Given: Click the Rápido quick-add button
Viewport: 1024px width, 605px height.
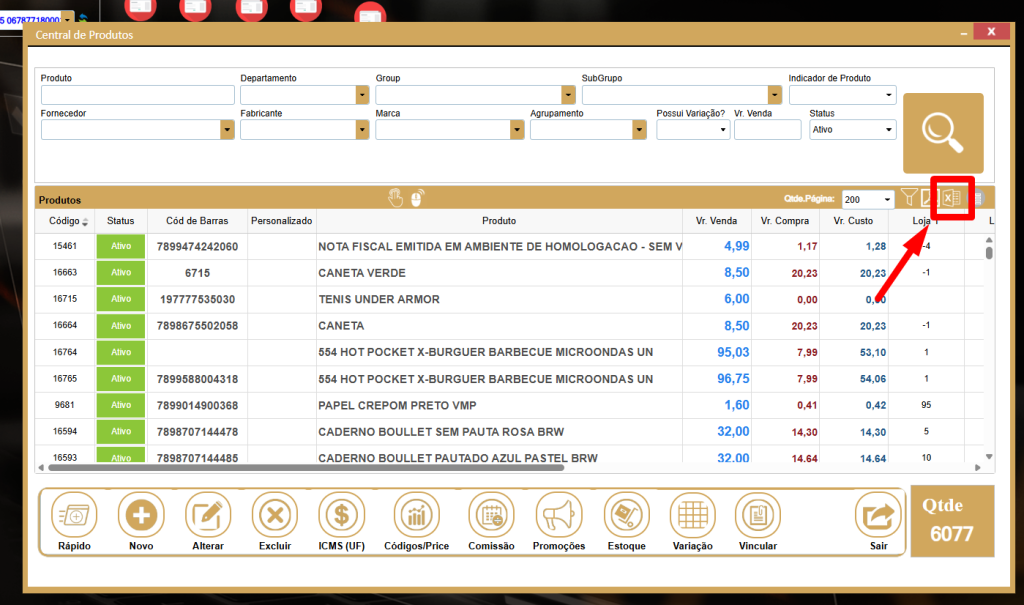Looking at the screenshot, I should click(75, 516).
